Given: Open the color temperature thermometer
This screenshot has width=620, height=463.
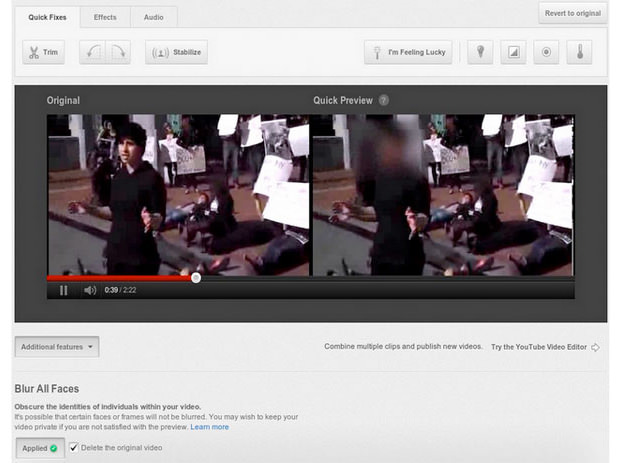Looking at the screenshot, I should pos(579,52).
